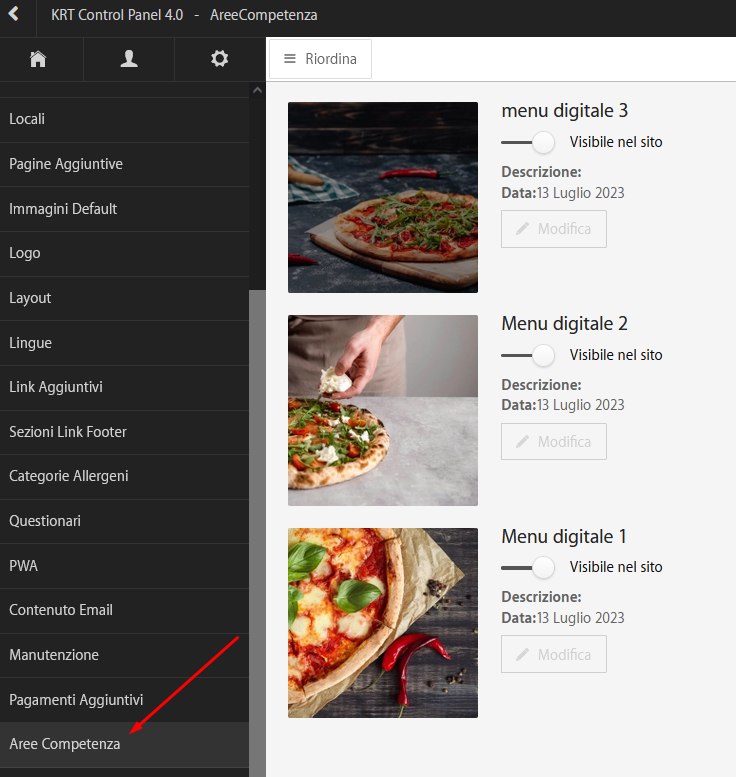Select Lingue in the sidebar
Viewport: 736px width, 777px height.
124,343
